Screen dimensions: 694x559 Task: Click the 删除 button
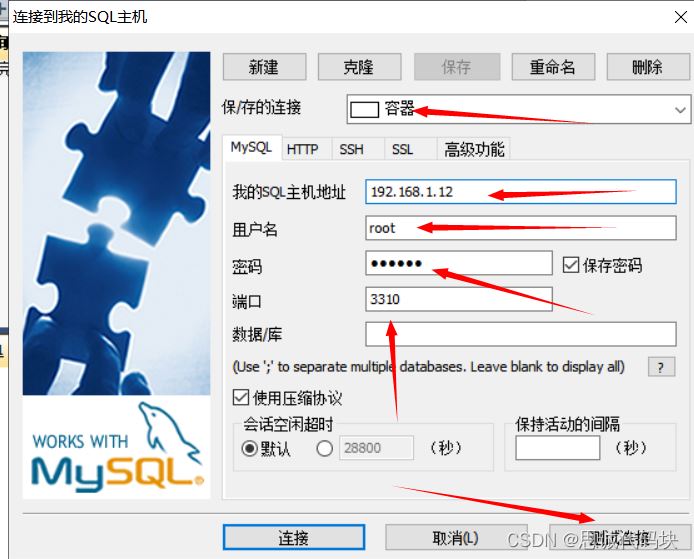(x=648, y=67)
